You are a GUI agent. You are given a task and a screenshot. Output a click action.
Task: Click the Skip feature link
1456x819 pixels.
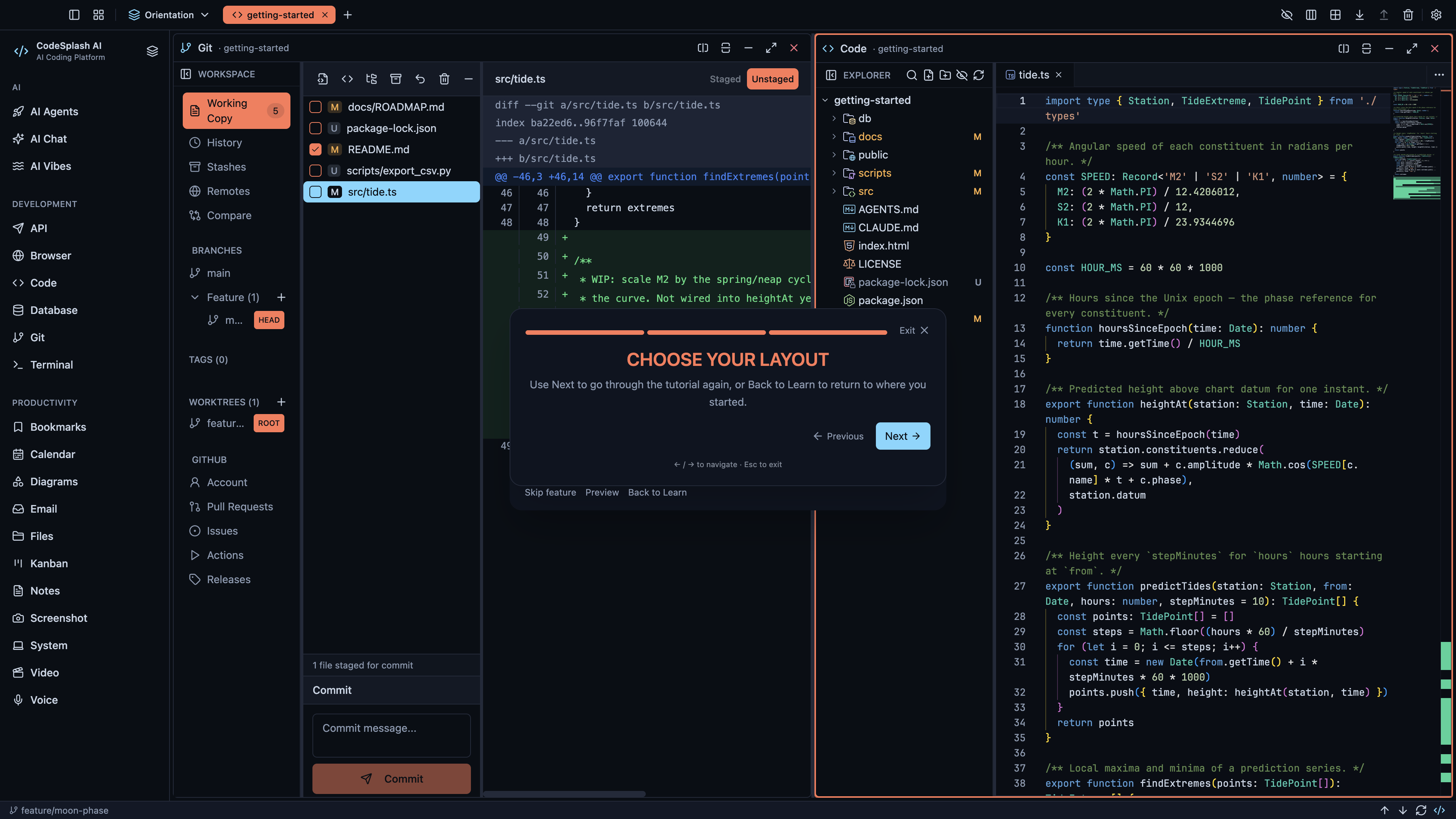(550, 492)
